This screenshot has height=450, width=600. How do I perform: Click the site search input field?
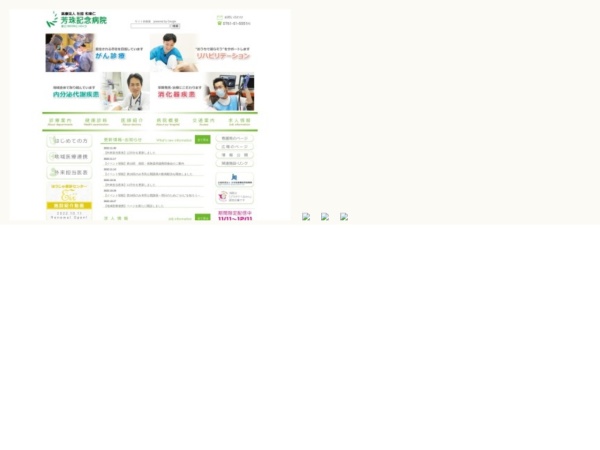tap(150, 26)
